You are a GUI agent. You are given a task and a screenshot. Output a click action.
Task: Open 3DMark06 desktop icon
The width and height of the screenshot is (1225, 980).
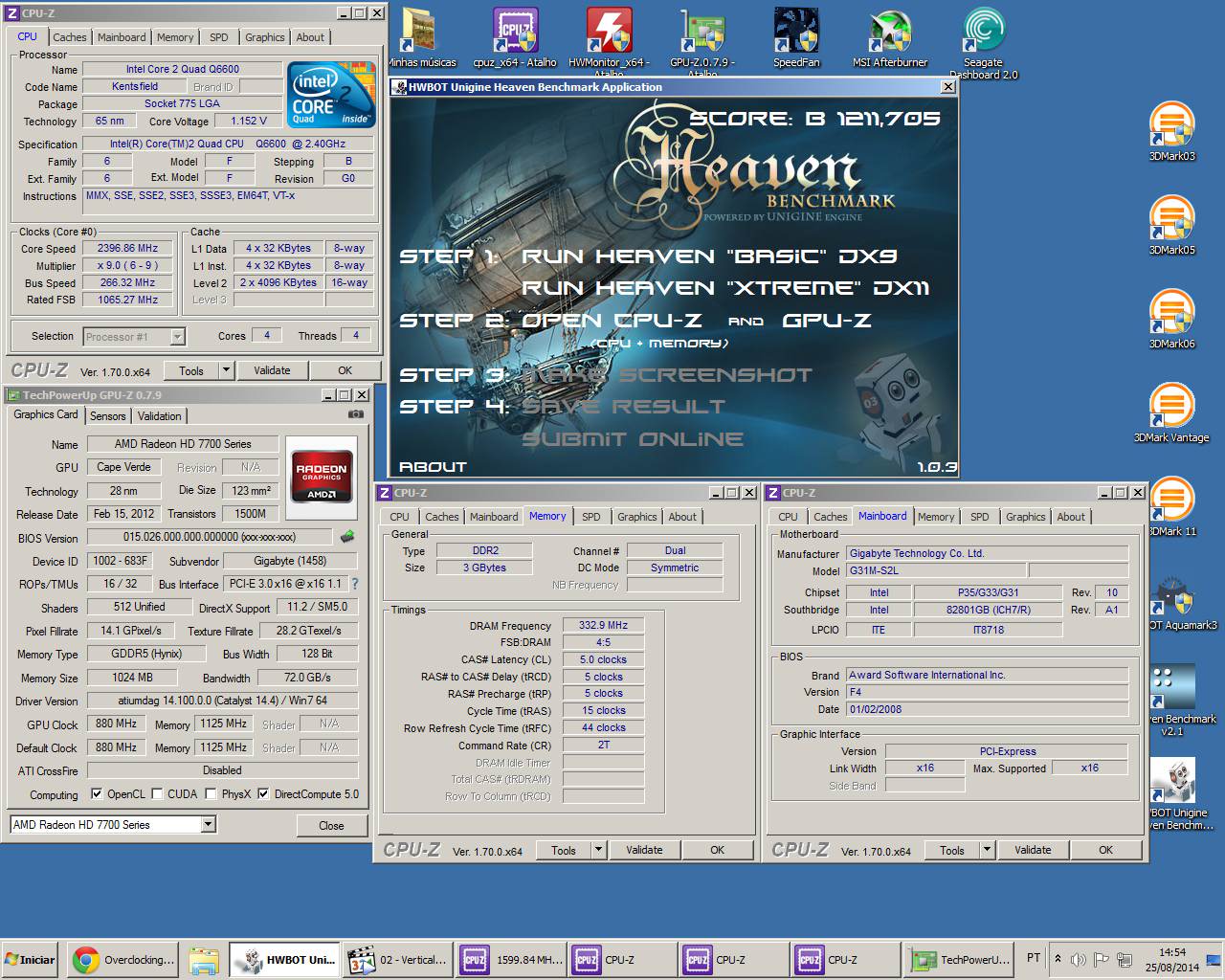click(1171, 319)
